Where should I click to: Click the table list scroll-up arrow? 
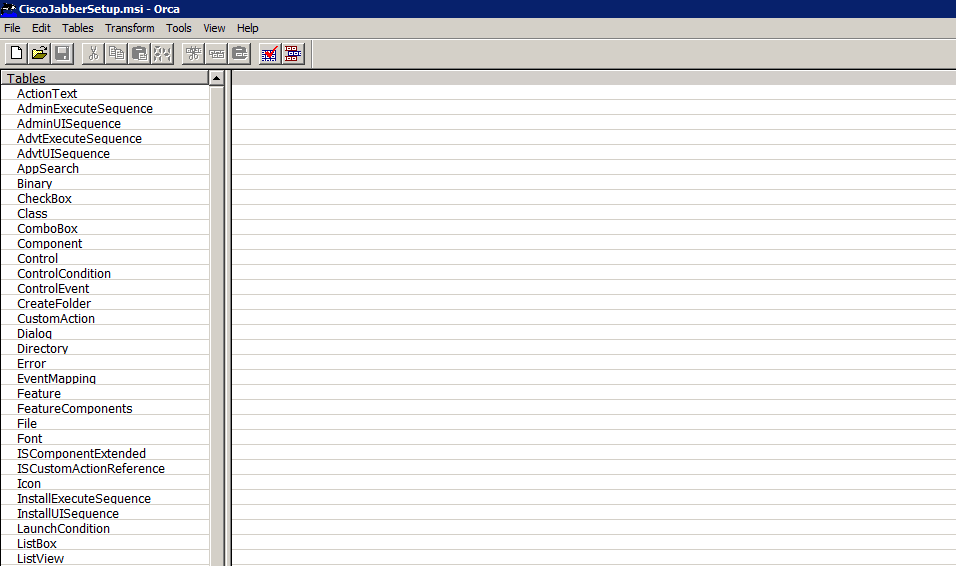[216, 78]
